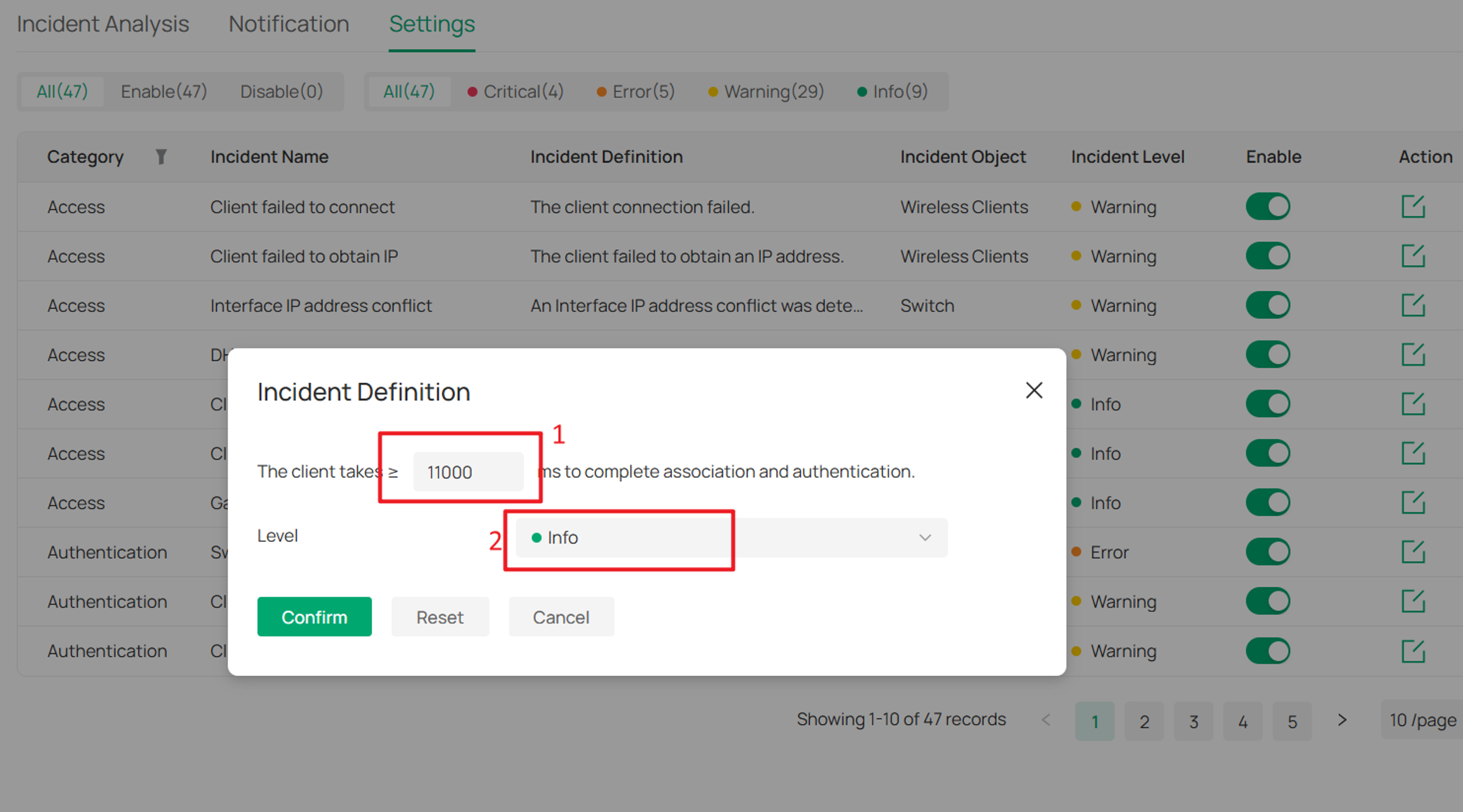Filter incidents by Error(5)
The height and width of the screenshot is (812, 1463).
[x=635, y=92]
